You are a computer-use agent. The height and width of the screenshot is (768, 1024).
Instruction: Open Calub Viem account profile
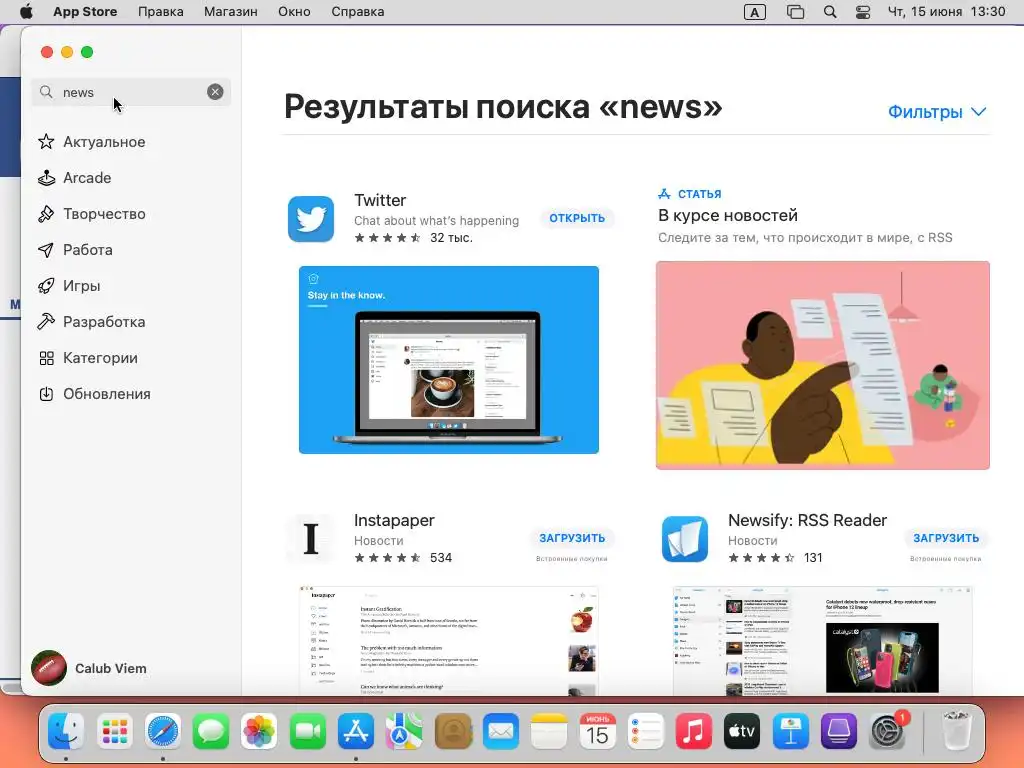coord(90,668)
